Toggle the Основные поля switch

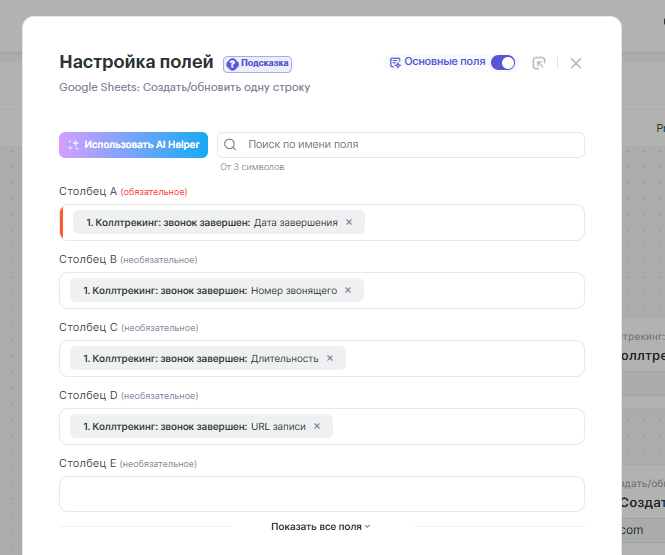(503, 62)
